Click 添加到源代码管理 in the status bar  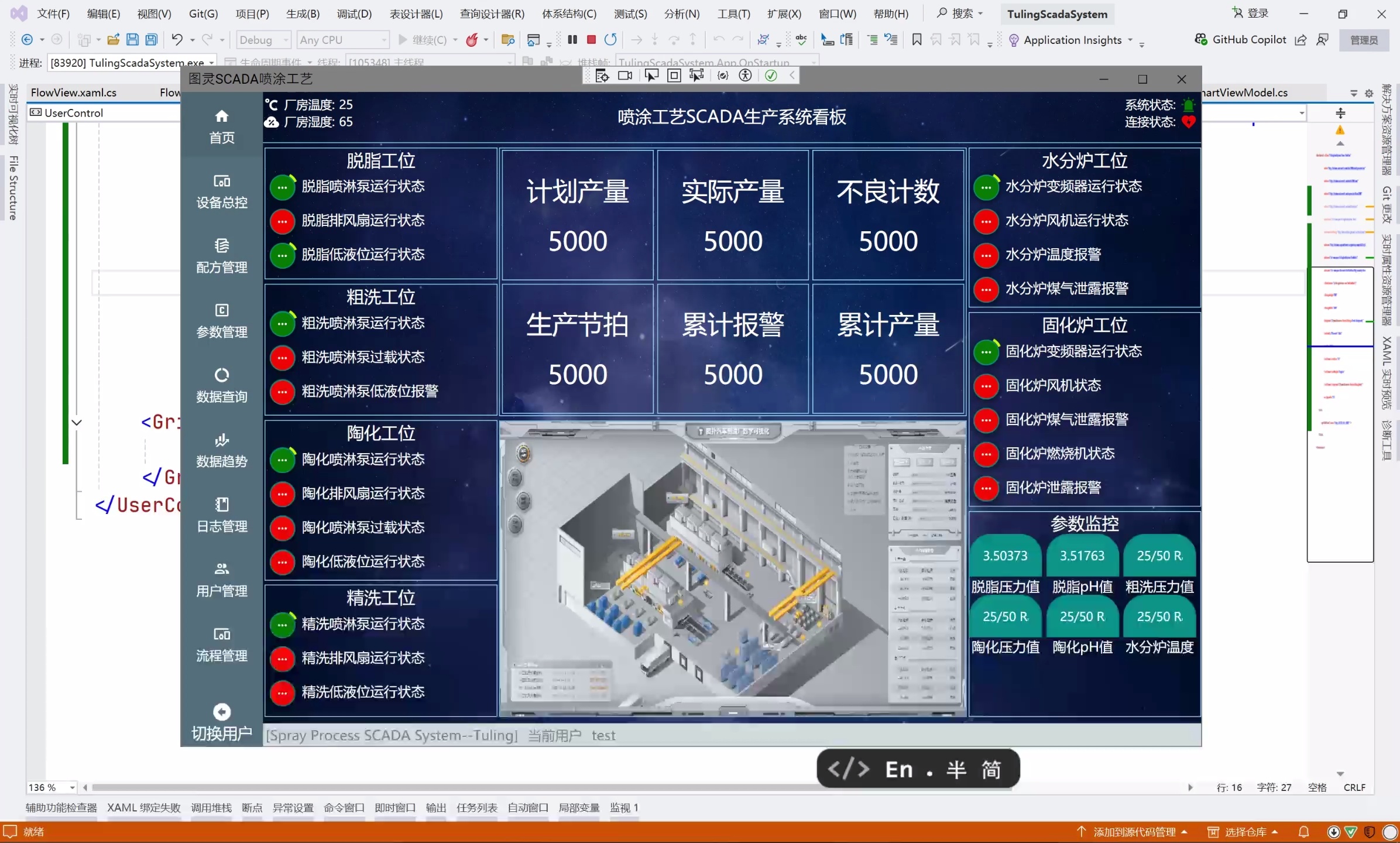(x=1132, y=832)
